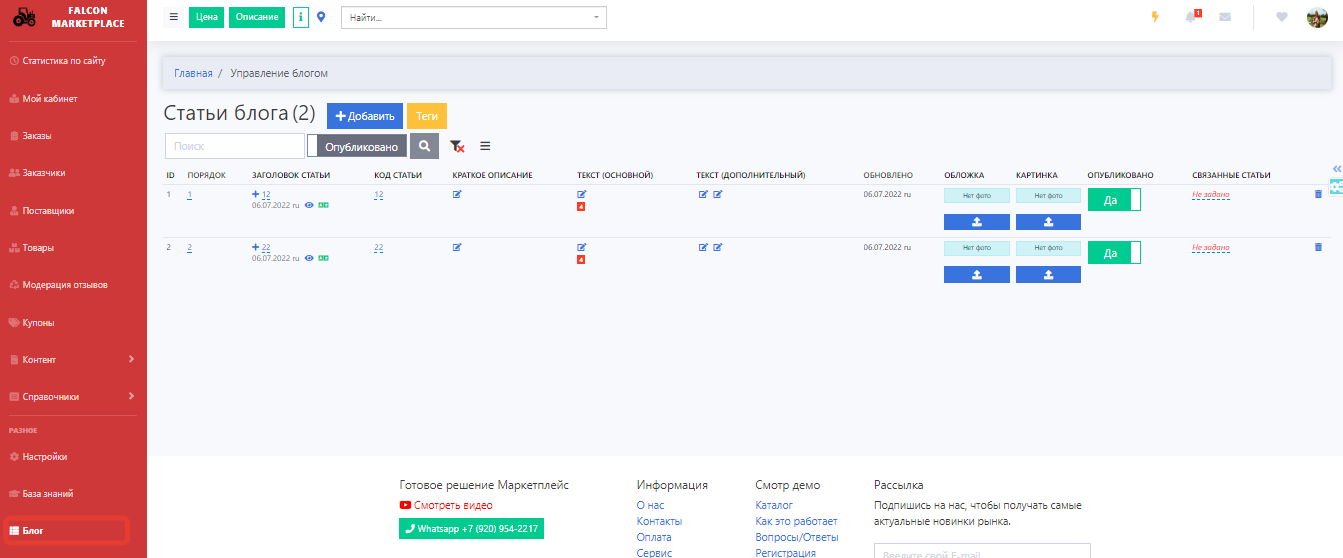Expand the Контент sidebar menu
The width and height of the screenshot is (1343, 558).
pos(72,360)
